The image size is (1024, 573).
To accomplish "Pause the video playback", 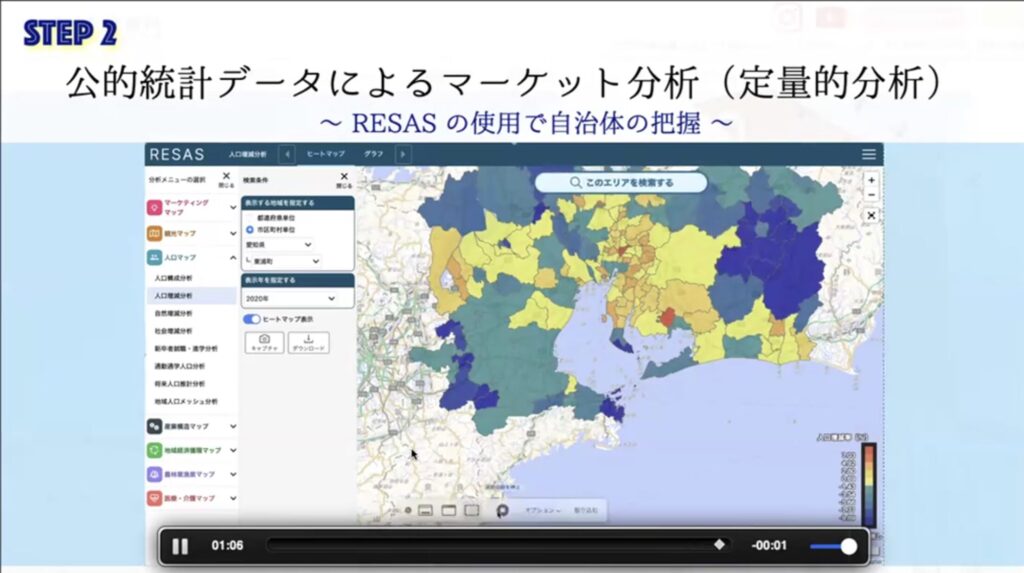I will coord(180,546).
